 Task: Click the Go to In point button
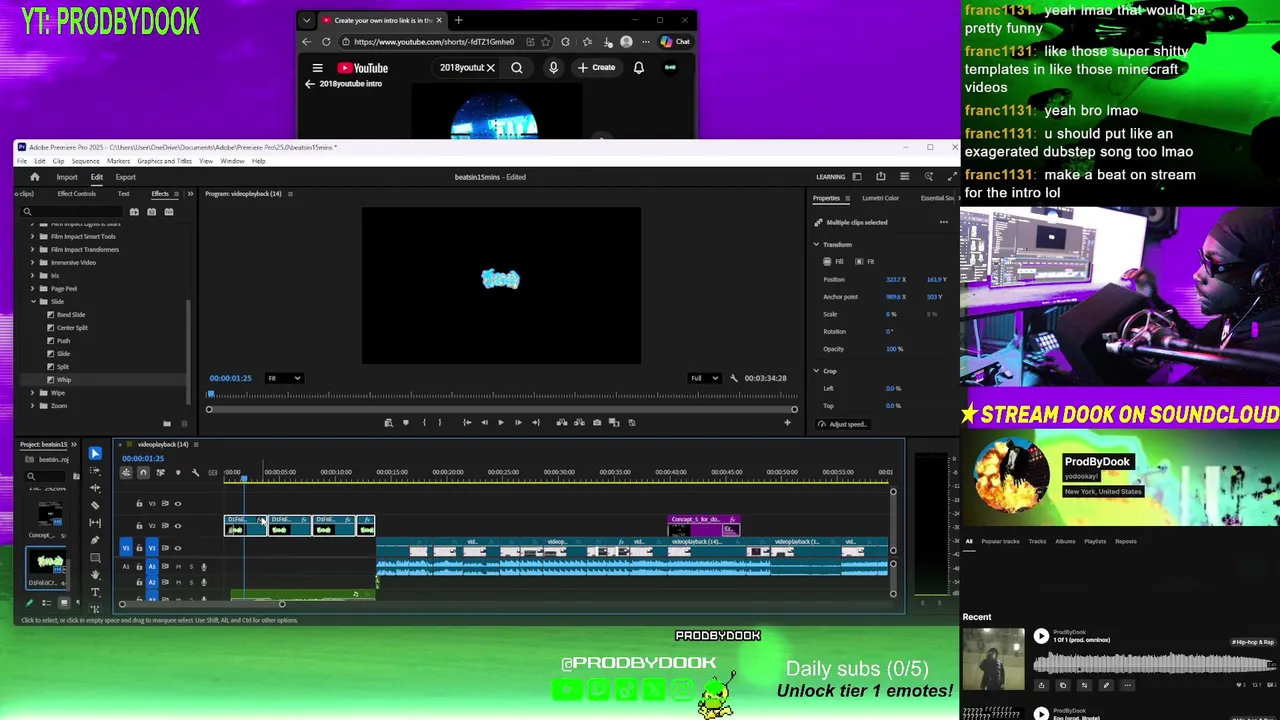pyautogui.click(x=467, y=422)
